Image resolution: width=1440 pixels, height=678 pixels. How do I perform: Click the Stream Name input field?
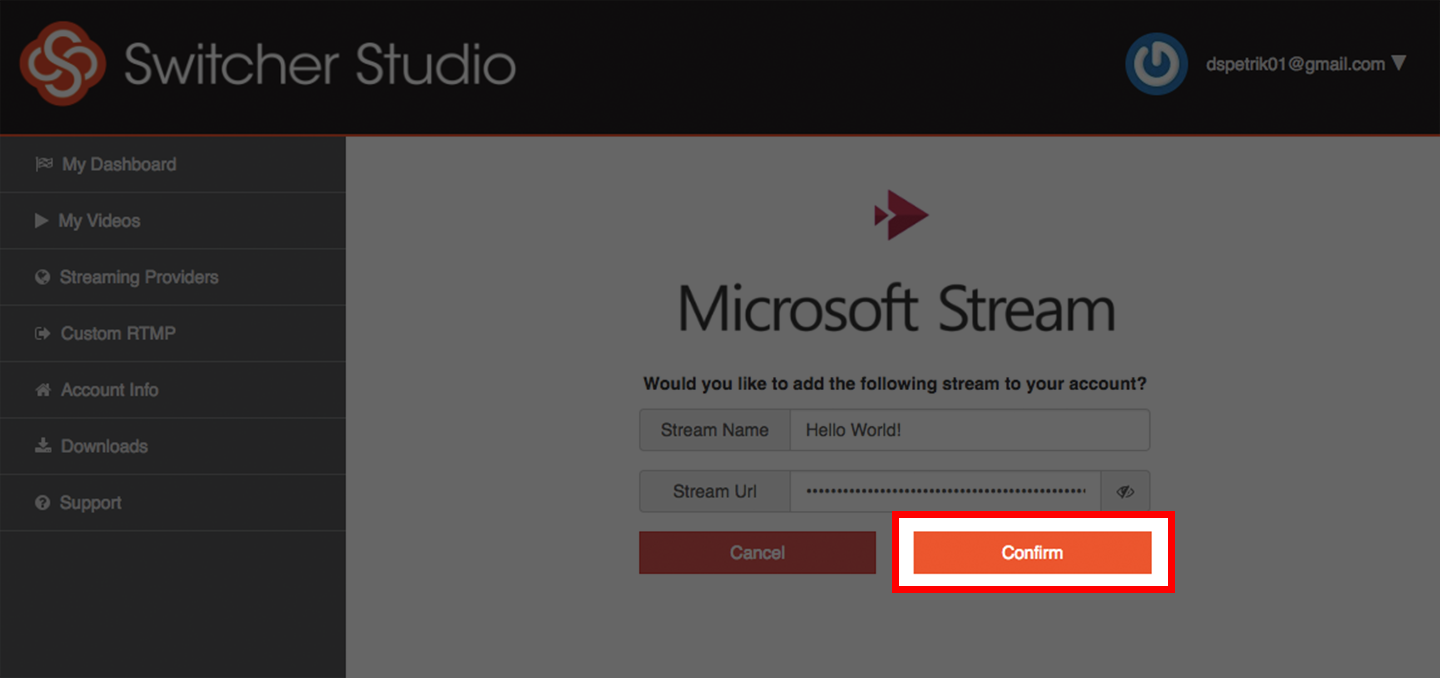point(969,430)
